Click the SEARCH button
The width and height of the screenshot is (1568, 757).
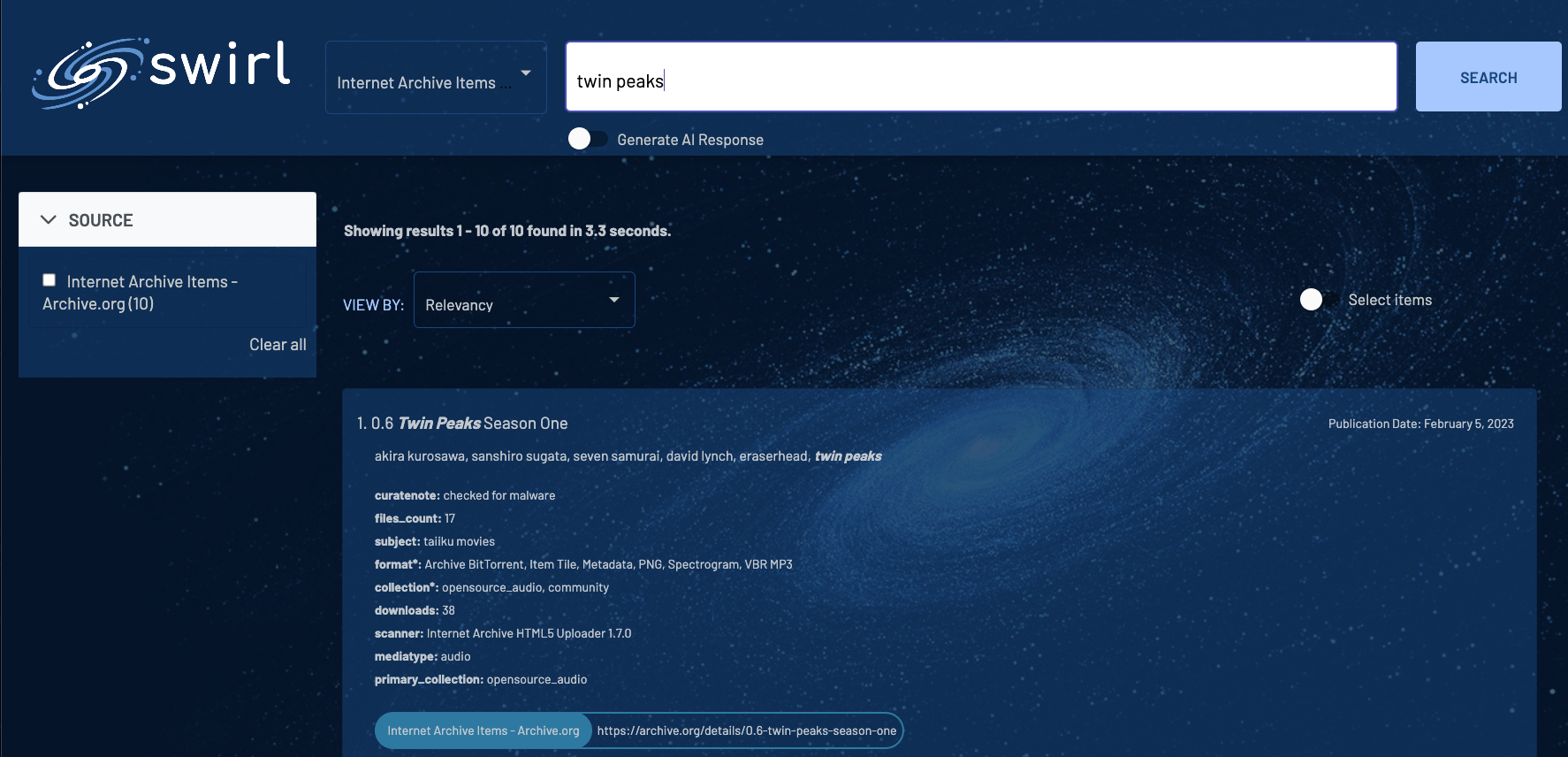point(1488,77)
